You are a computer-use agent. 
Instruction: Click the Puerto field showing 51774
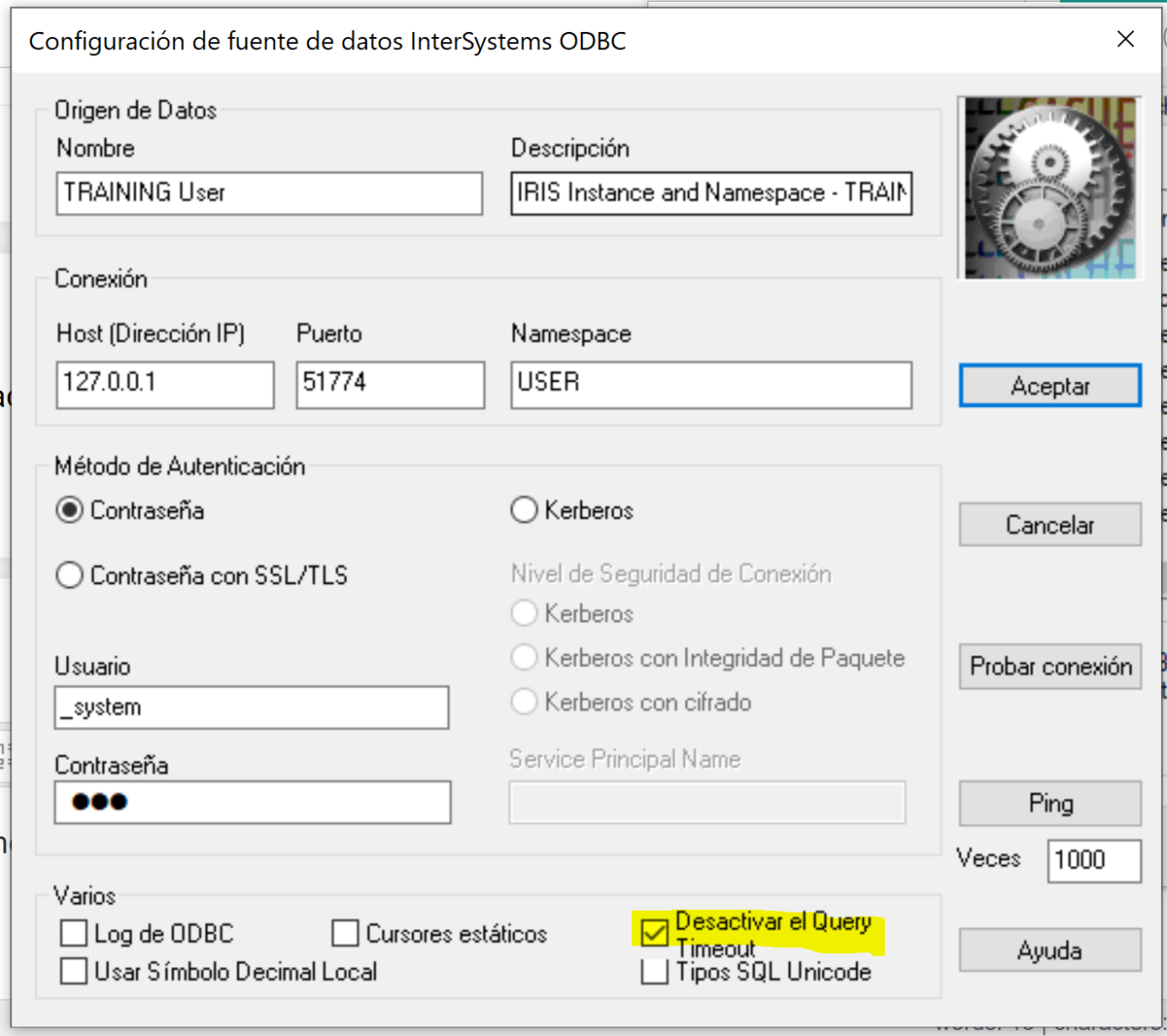[x=389, y=384]
